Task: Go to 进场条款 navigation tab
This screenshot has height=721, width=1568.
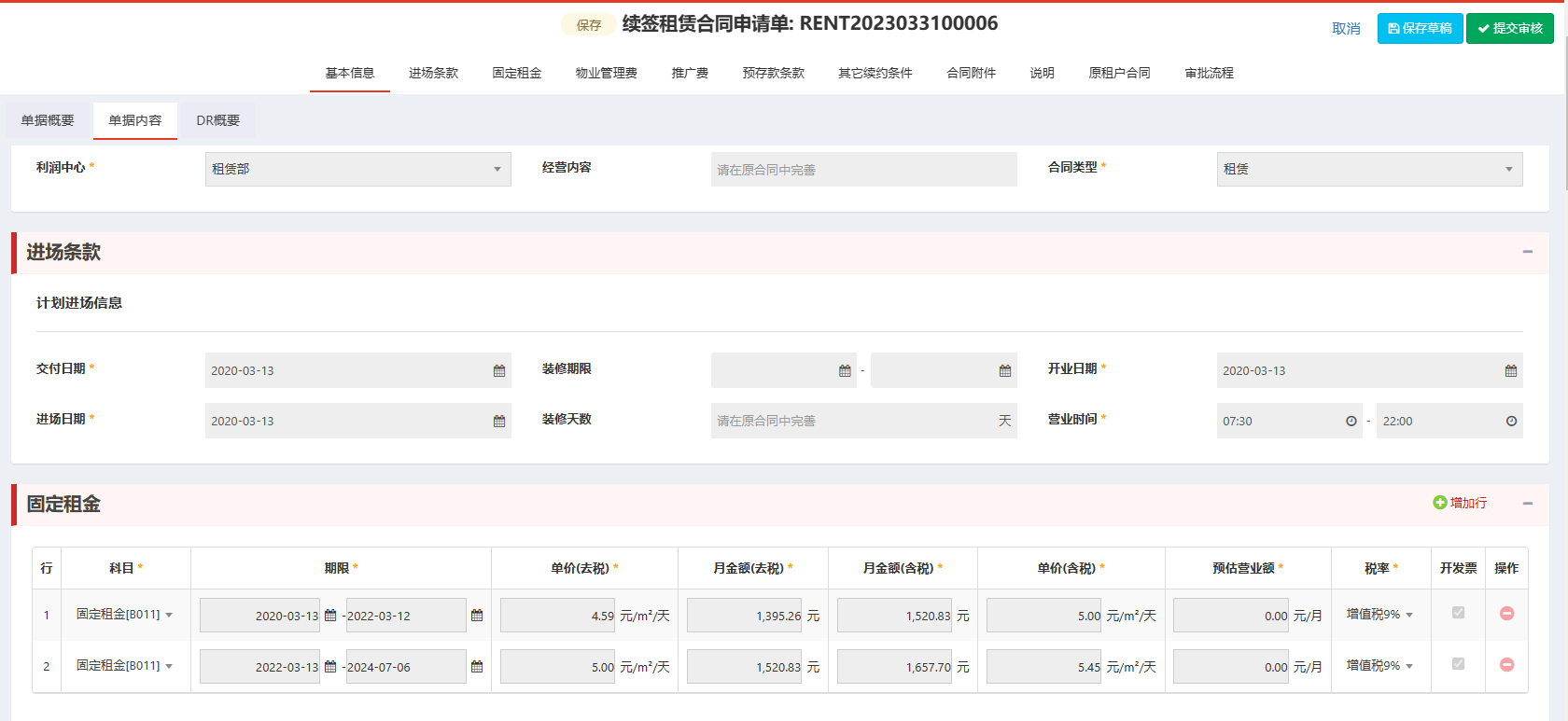Action: 433,73
